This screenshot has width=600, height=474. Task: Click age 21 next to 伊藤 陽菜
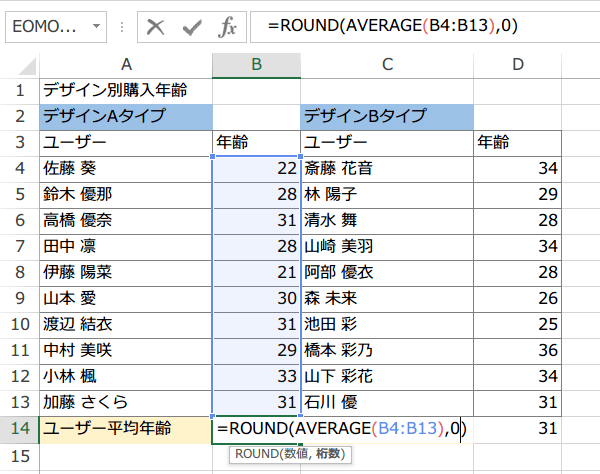(256, 273)
